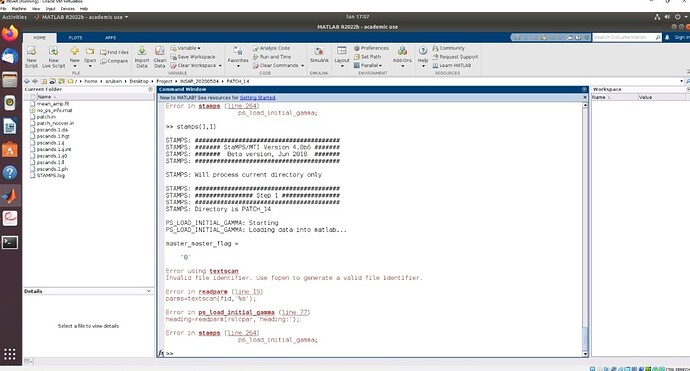Click the line 19 link
Screen dimensions: 690x371
tap(247, 292)
